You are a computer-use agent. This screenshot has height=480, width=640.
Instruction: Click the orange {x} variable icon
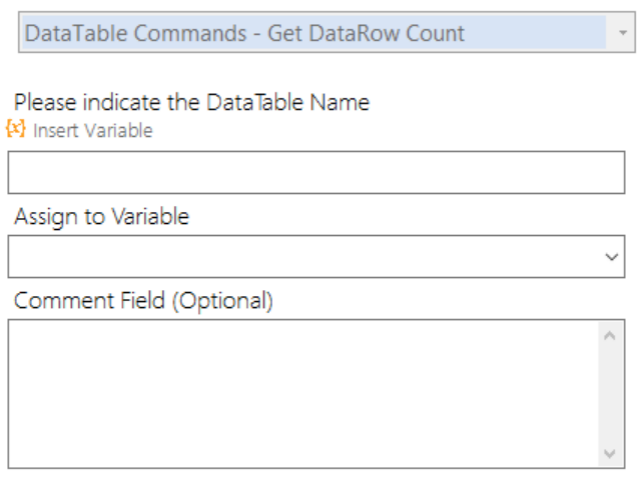coord(16,129)
